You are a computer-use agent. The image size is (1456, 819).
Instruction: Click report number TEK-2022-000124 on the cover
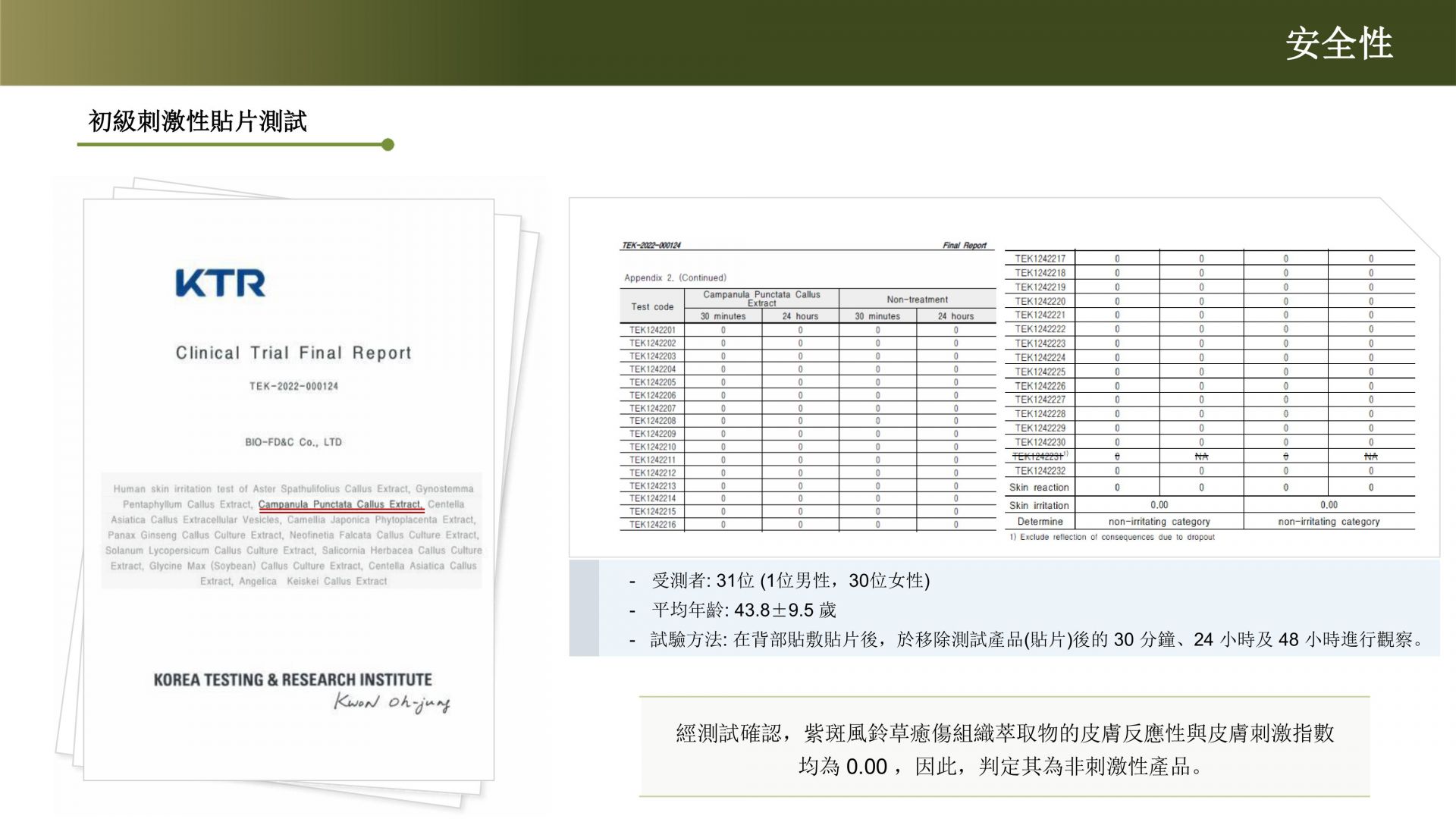pos(293,386)
